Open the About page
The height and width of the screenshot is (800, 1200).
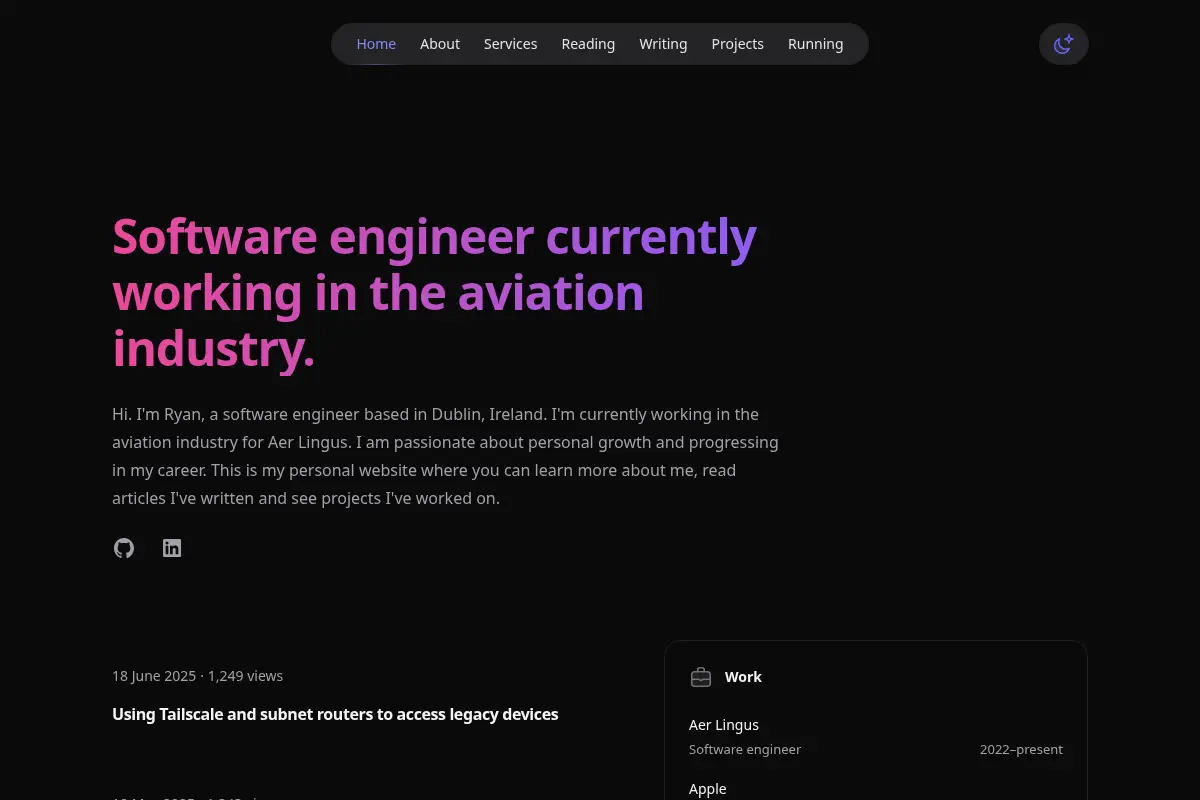[x=440, y=44]
